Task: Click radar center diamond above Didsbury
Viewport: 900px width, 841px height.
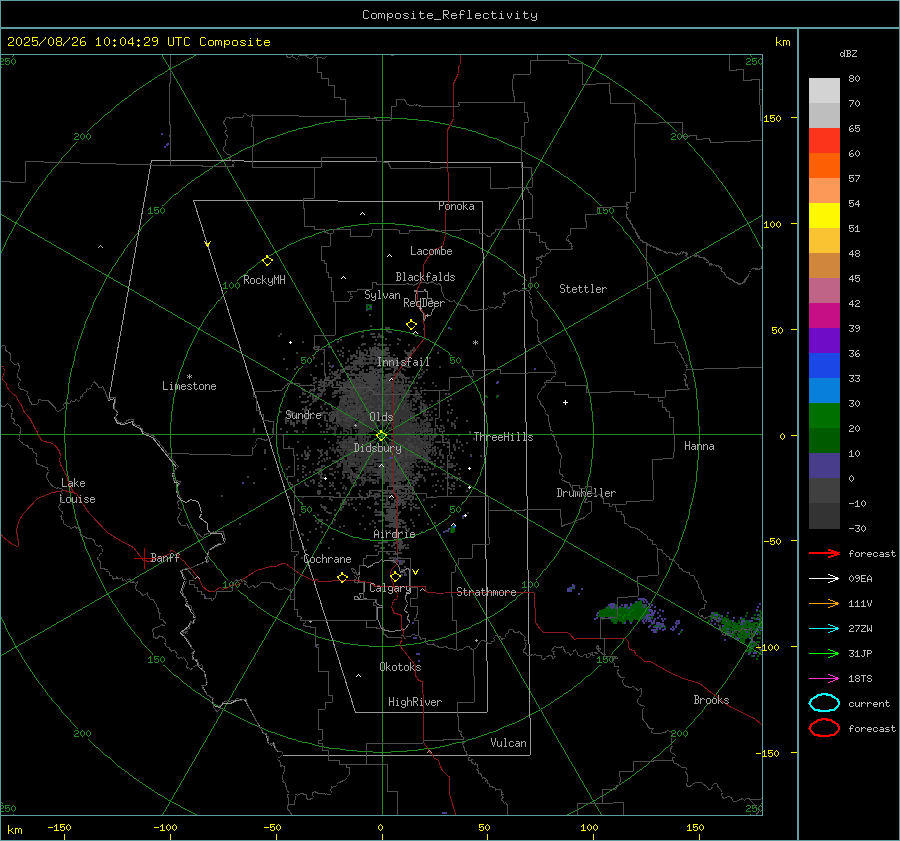Action: click(x=382, y=435)
